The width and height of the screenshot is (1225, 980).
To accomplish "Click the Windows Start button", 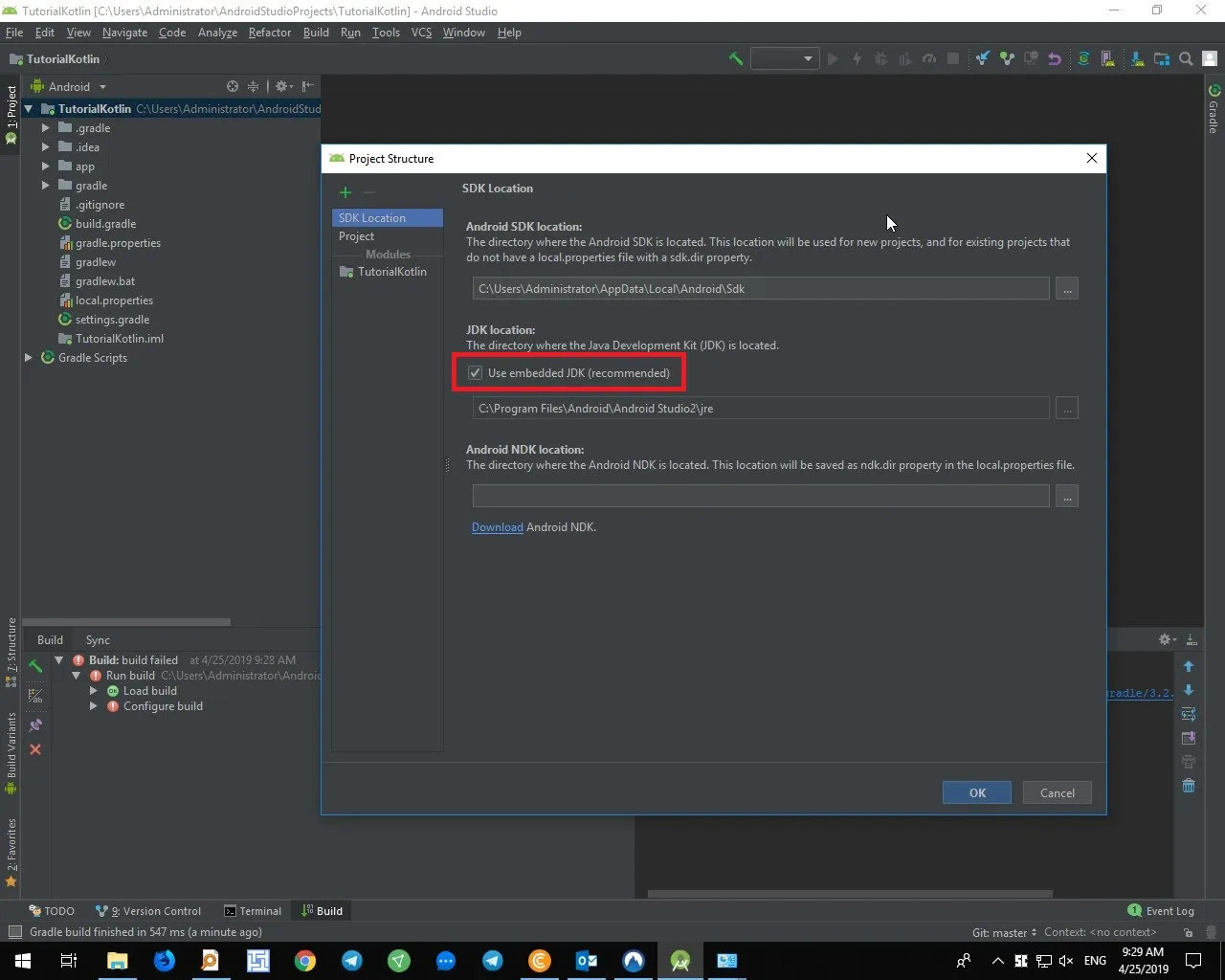I will (x=22, y=961).
